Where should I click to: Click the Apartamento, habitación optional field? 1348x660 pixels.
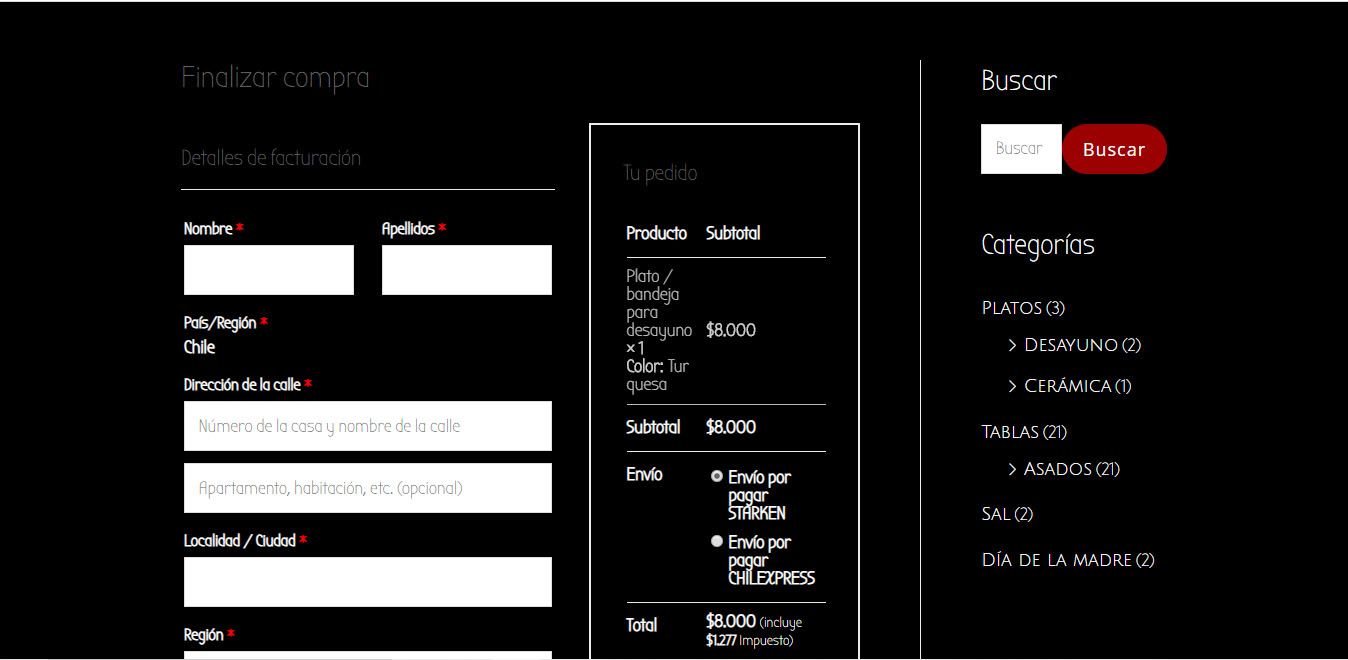(x=367, y=488)
